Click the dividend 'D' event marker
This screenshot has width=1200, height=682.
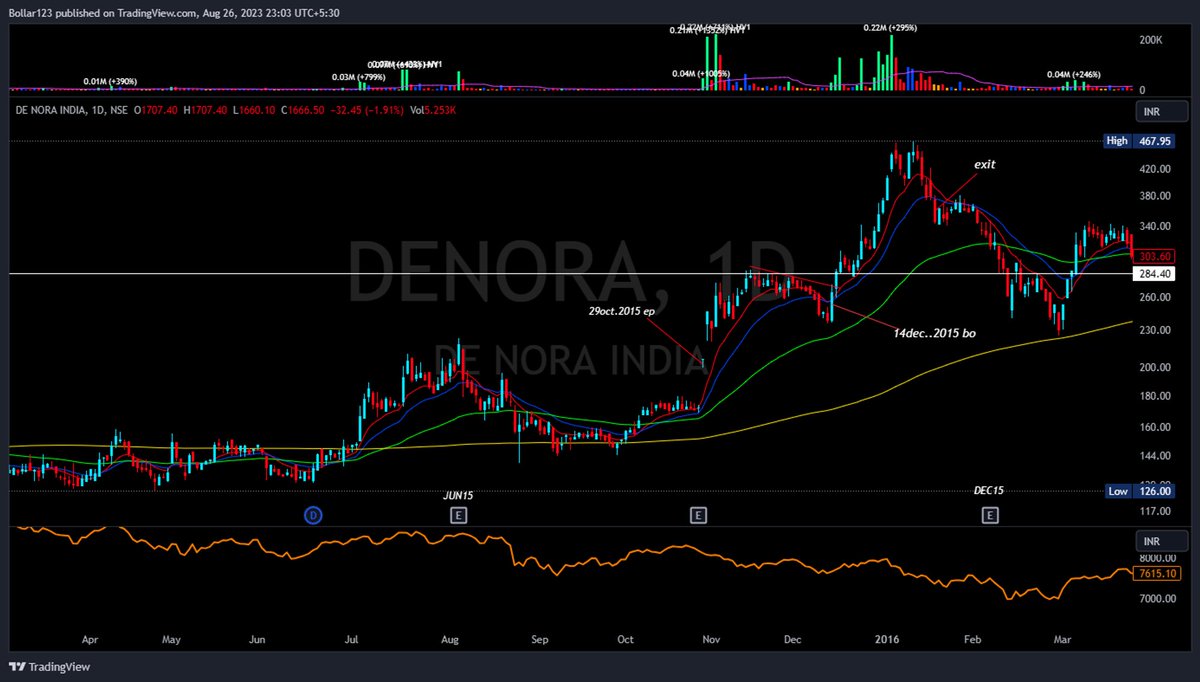coord(313,515)
